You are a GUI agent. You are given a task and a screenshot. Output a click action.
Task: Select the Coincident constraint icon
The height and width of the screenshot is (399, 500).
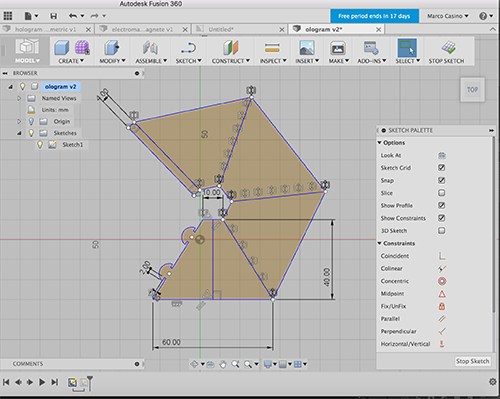point(442,256)
